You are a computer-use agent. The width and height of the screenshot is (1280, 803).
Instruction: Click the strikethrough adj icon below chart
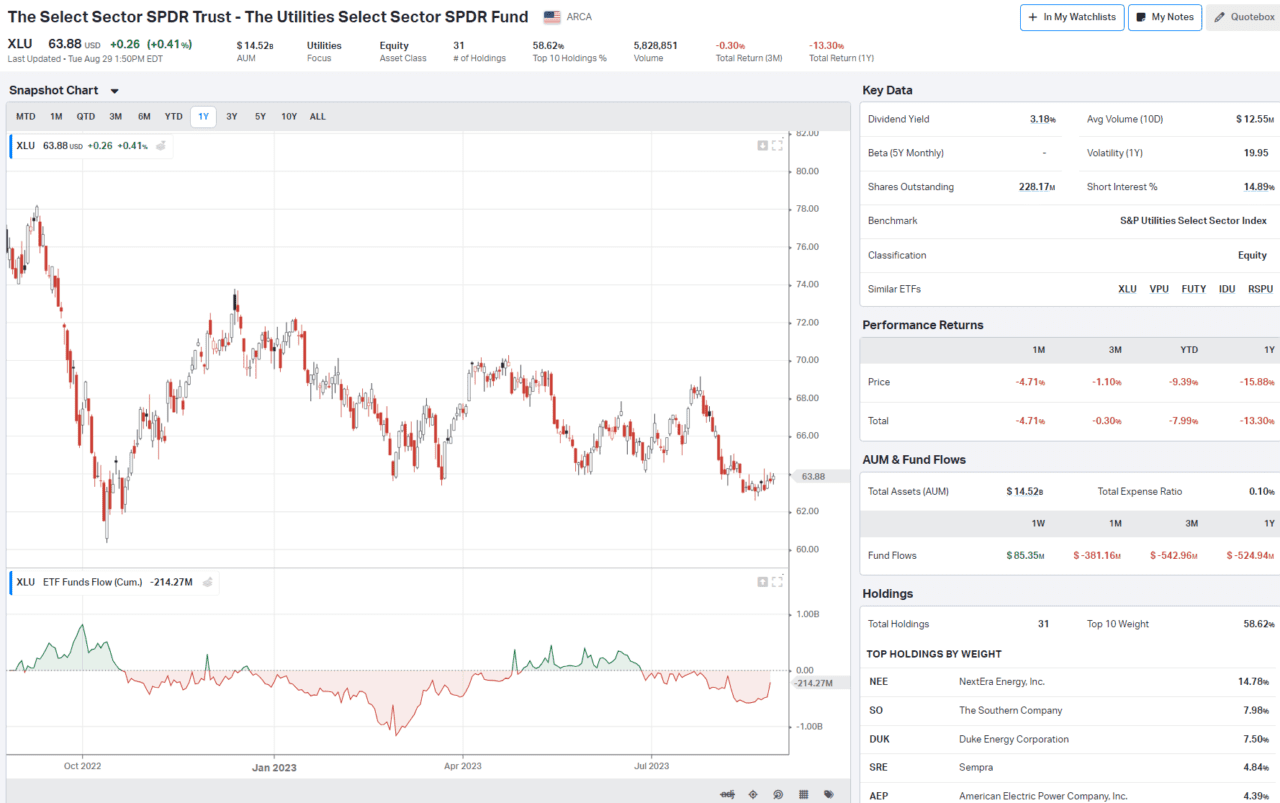coord(727,794)
